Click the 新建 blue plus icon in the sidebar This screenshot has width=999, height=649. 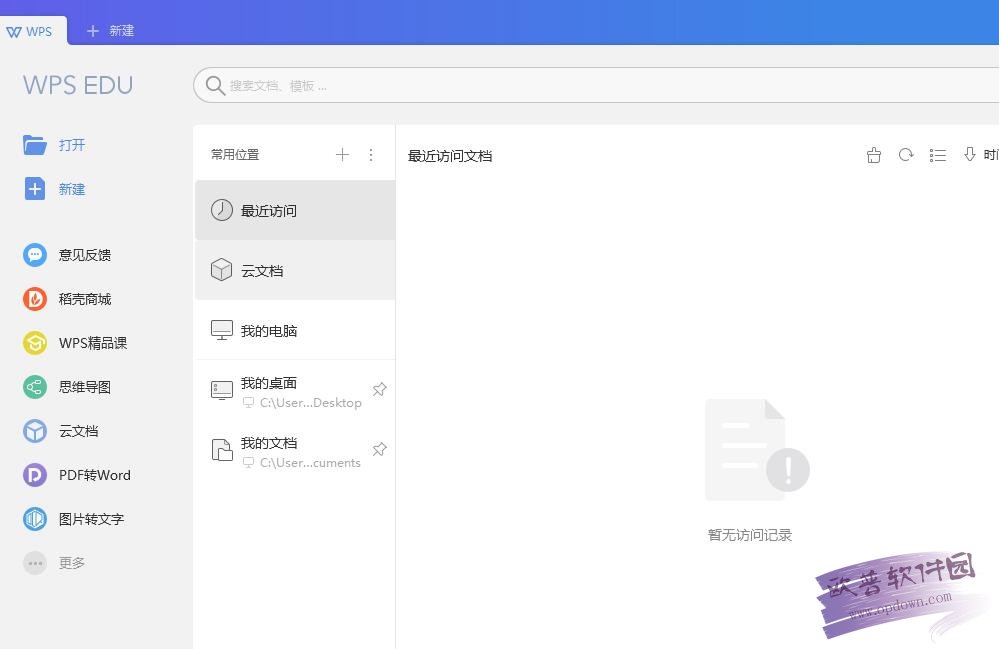point(34,189)
